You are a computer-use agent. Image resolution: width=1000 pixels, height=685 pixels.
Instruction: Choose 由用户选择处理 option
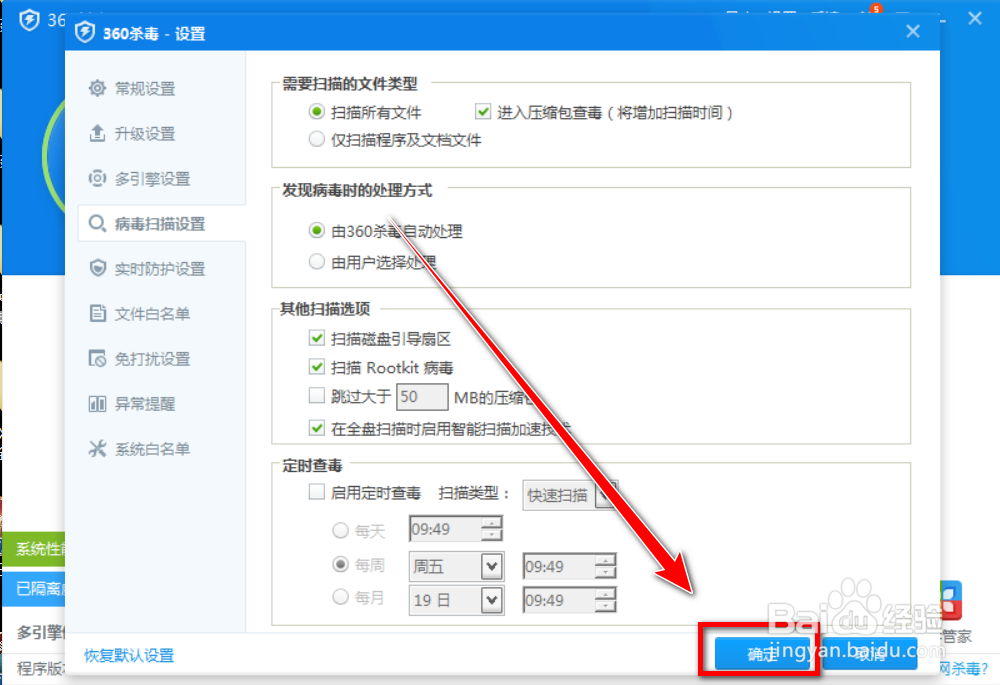click(316, 261)
